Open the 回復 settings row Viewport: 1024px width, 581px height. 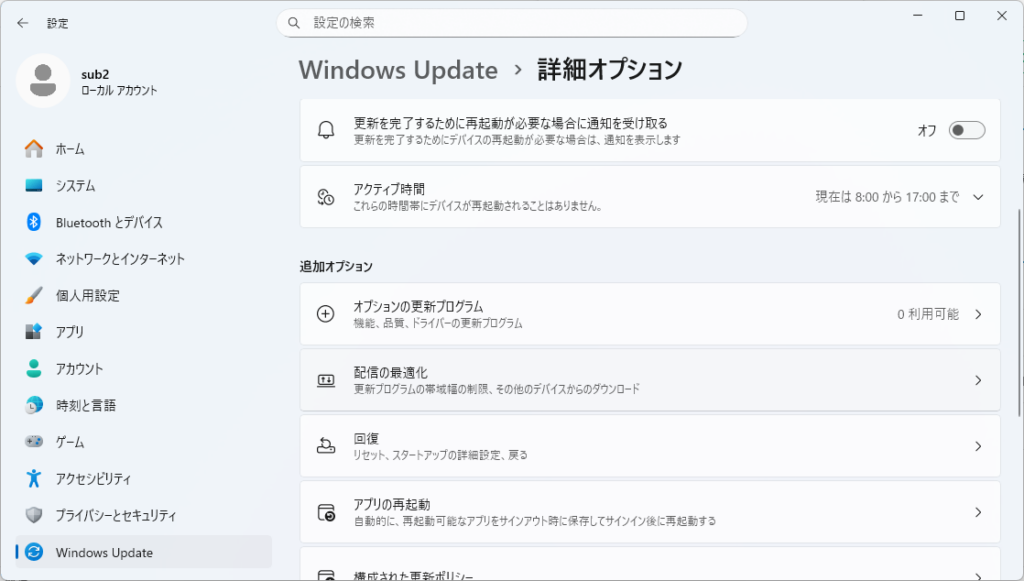pyautogui.click(x=650, y=446)
